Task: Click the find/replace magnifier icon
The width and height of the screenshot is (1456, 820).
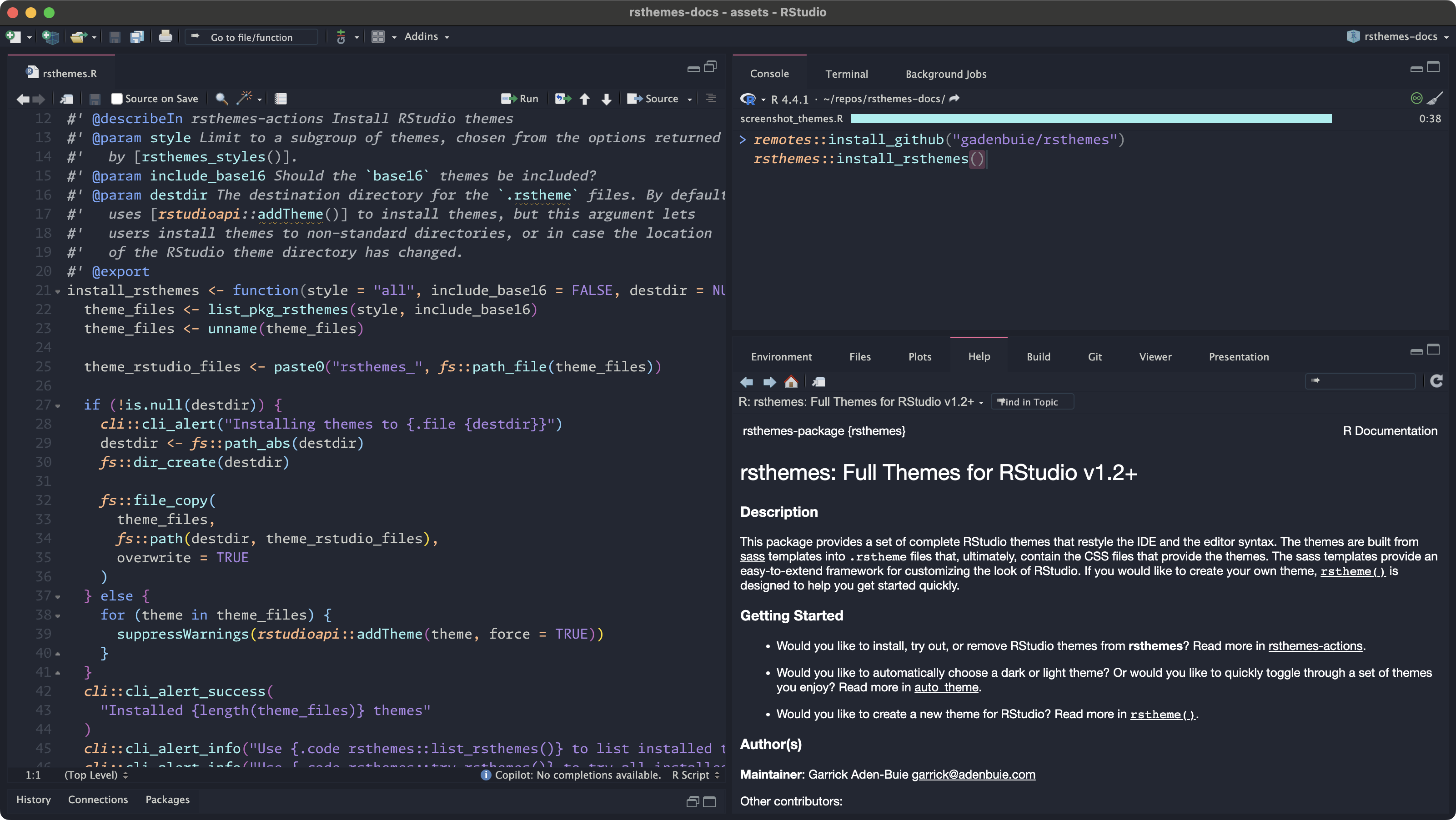Action: coord(221,99)
